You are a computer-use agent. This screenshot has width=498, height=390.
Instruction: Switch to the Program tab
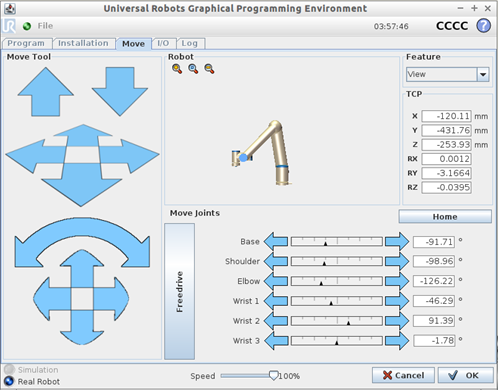click(26, 43)
